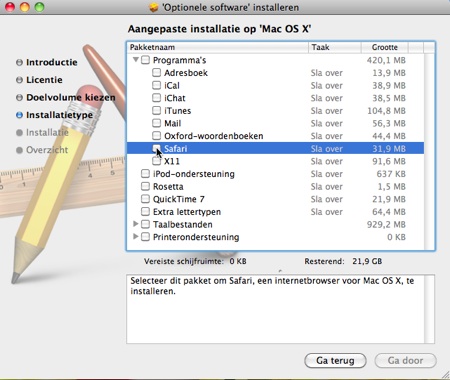The height and width of the screenshot is (380, 450).
Task: Select the Printerondersteuning row label
Action: 196,237
